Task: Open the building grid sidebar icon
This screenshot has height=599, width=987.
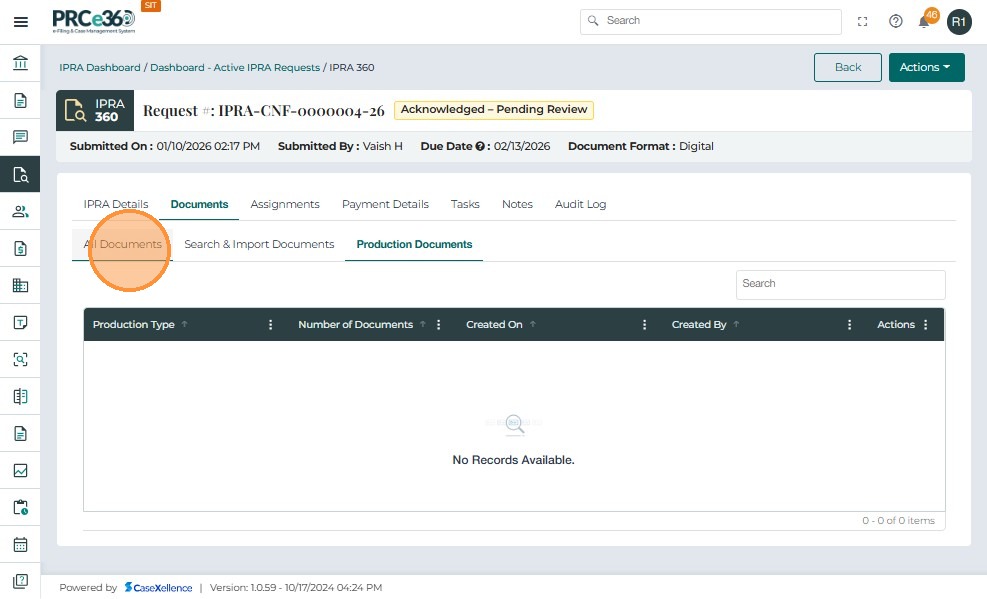Action: tap(20, 285)
